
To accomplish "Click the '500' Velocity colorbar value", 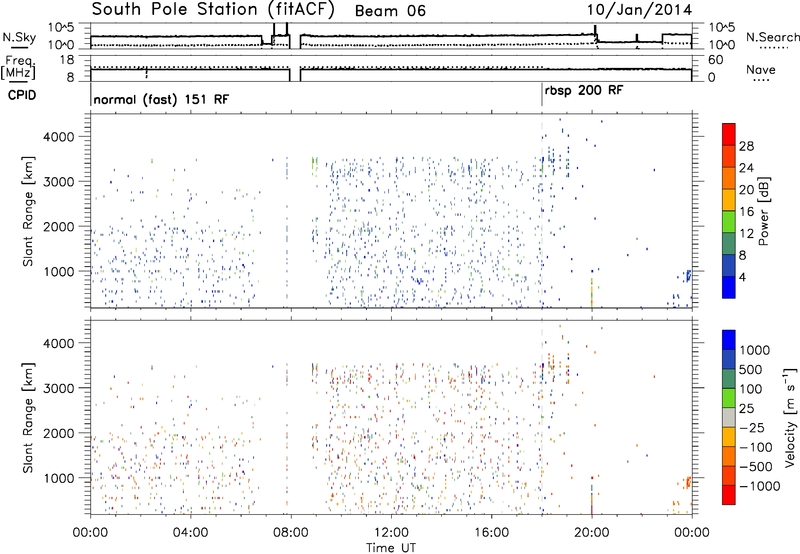I will 753,370.
